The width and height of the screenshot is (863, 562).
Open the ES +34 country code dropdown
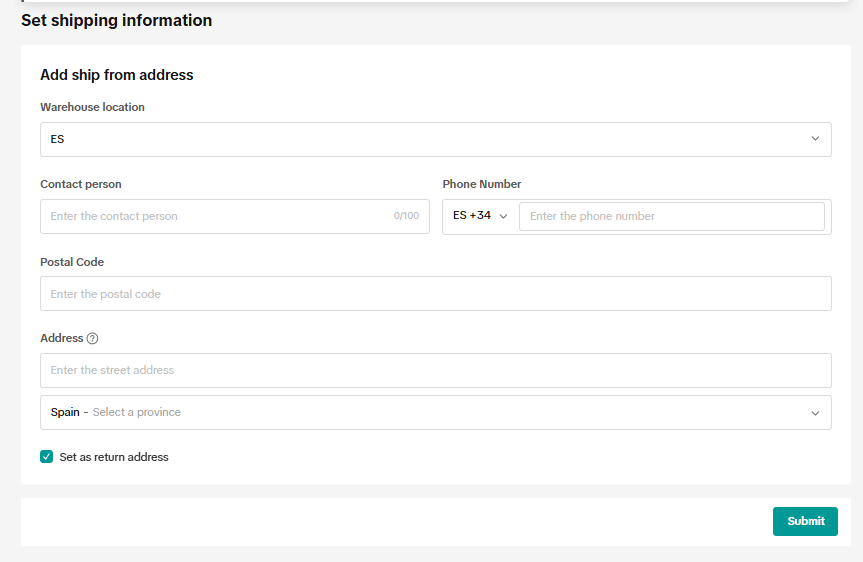pyautogui.click(x=480, y=216)
